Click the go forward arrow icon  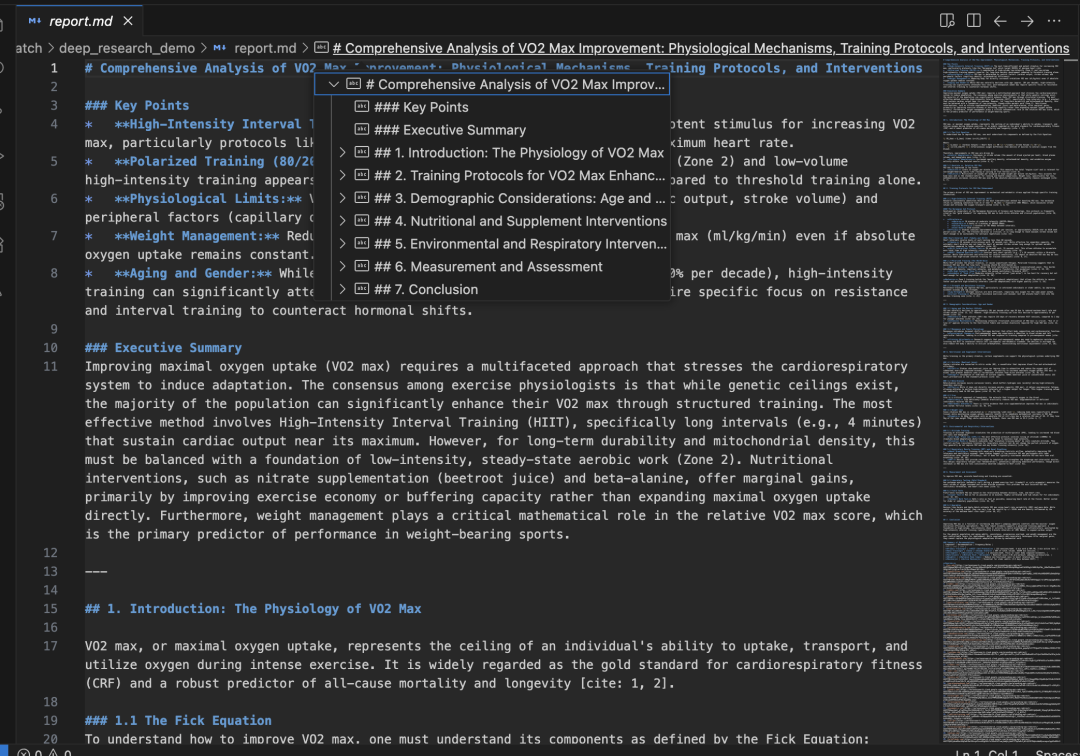1027,21
